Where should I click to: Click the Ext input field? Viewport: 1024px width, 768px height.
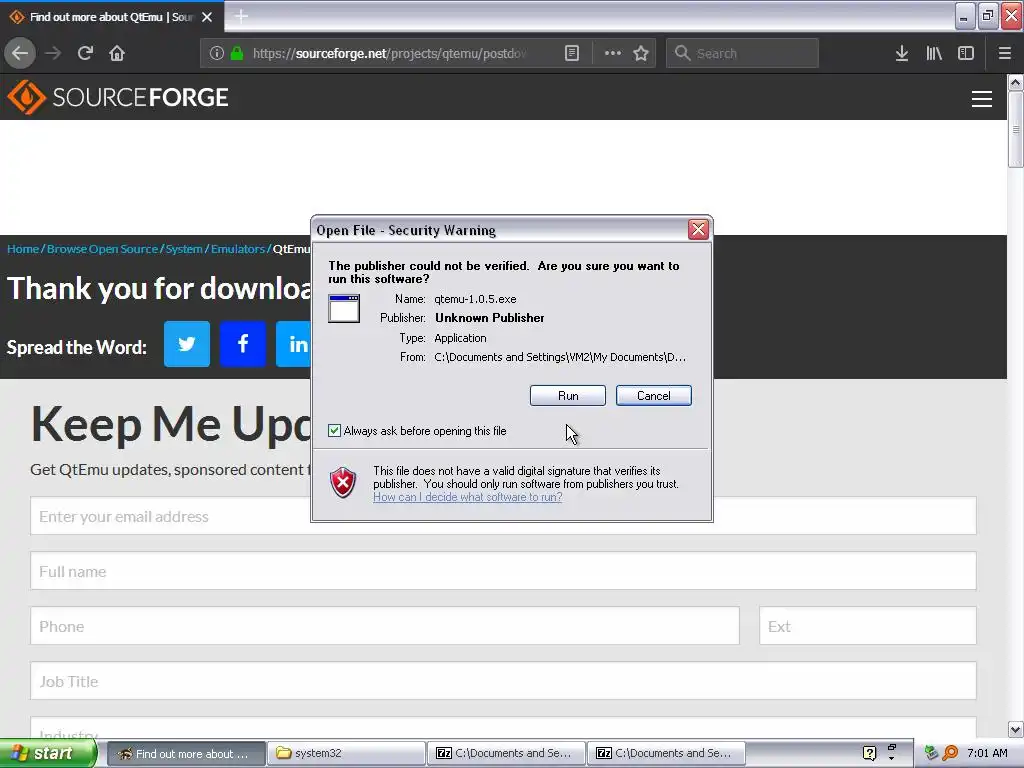pos(868,626)
